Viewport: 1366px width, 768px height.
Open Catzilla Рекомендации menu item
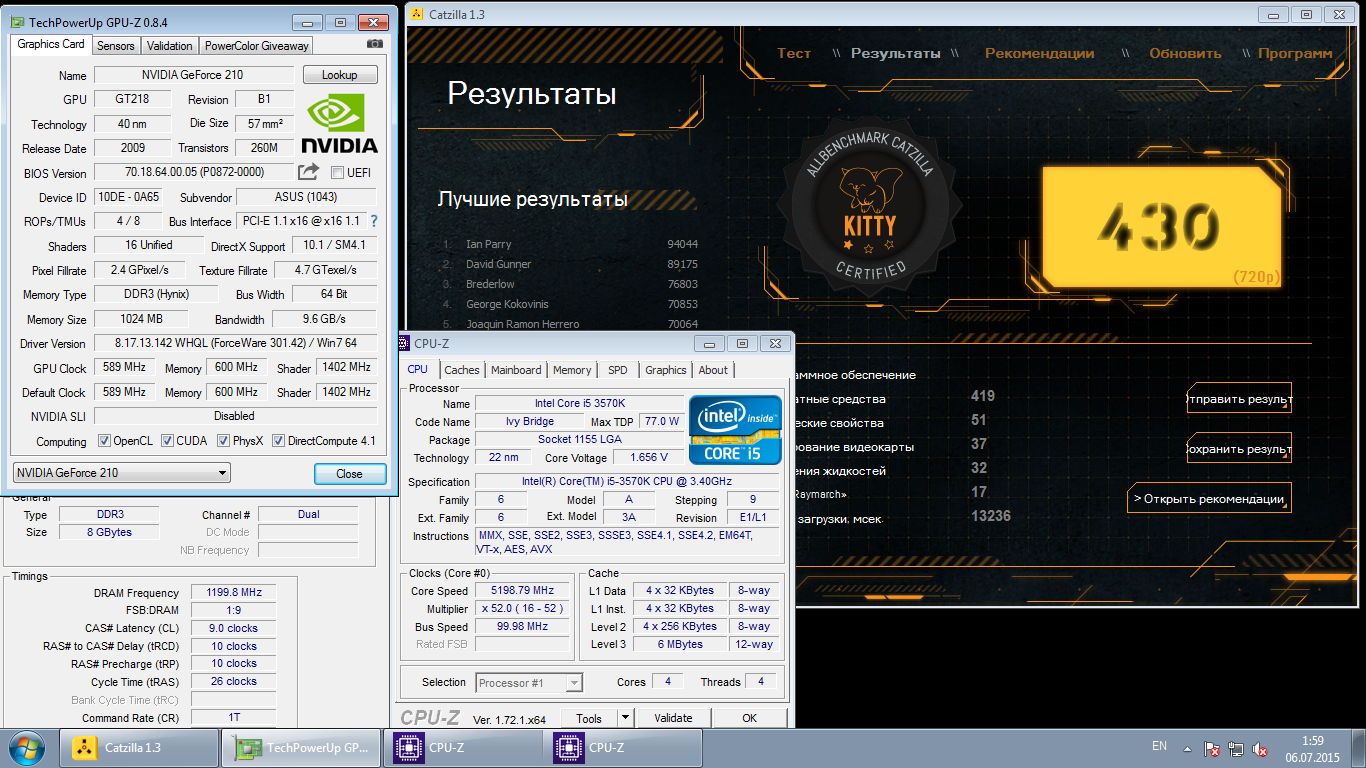pos(1040,54)
